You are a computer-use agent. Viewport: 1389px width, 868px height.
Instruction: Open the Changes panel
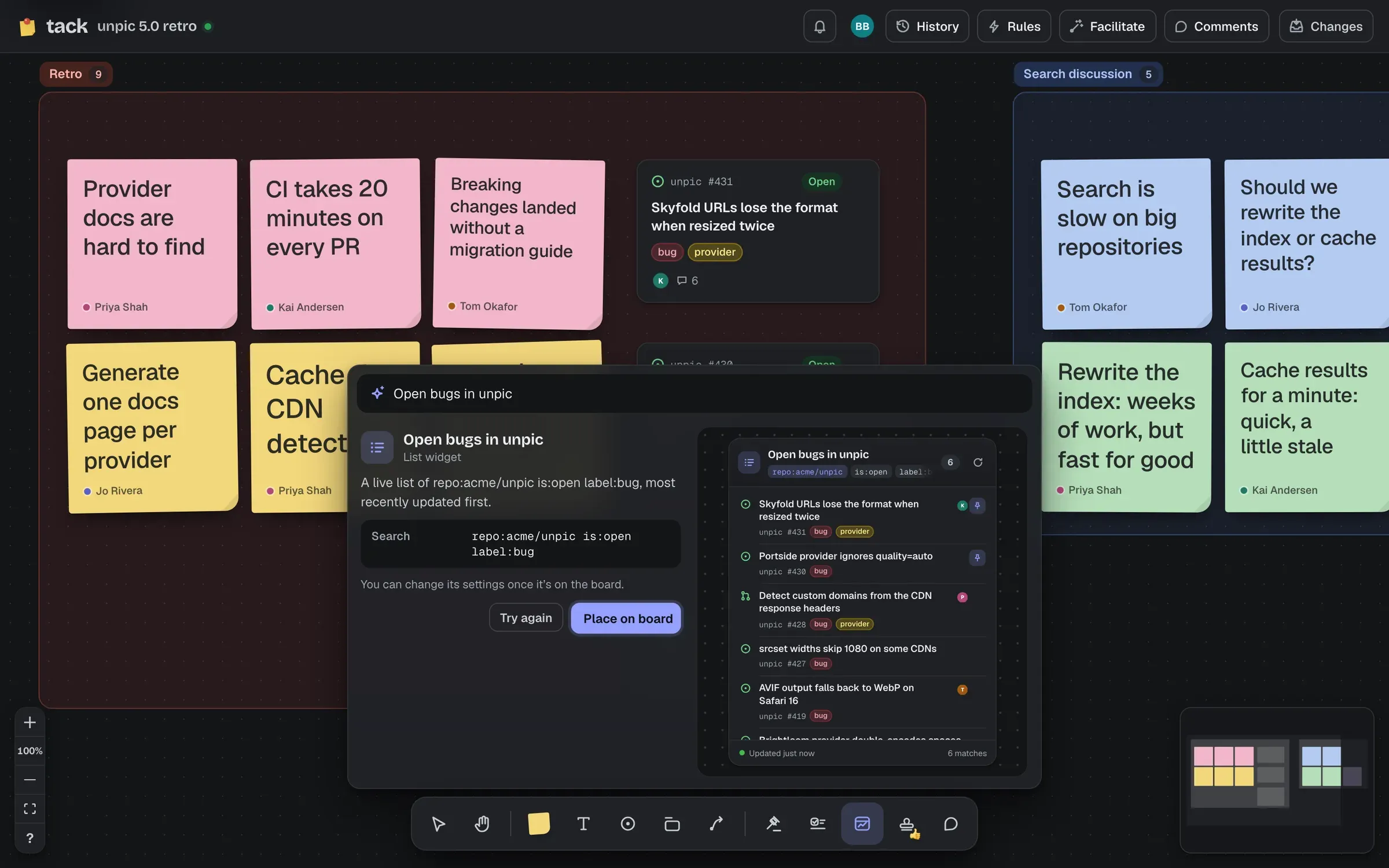tap(1326, 26)
